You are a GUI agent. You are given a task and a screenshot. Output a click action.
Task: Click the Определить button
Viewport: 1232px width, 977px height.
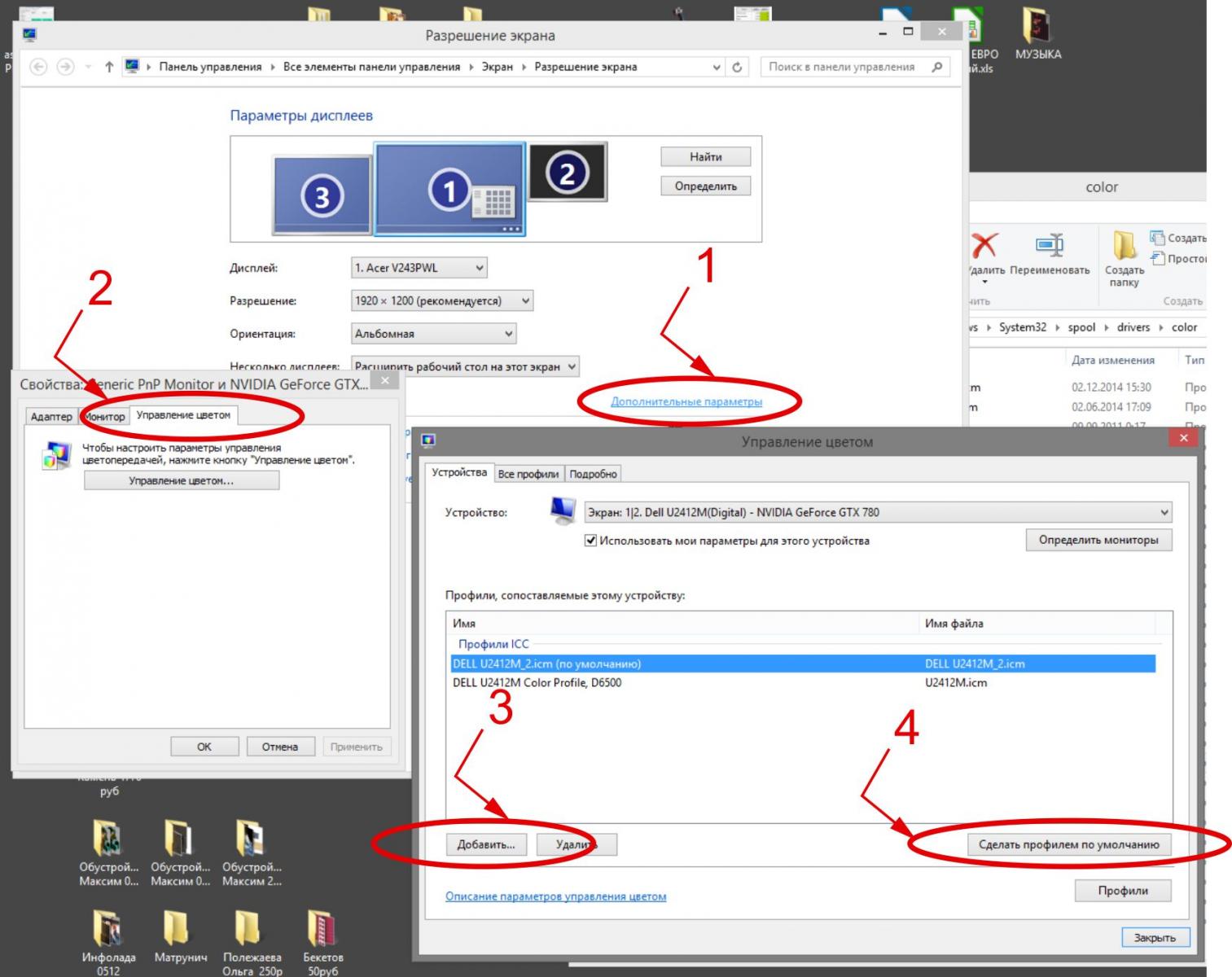705,186
